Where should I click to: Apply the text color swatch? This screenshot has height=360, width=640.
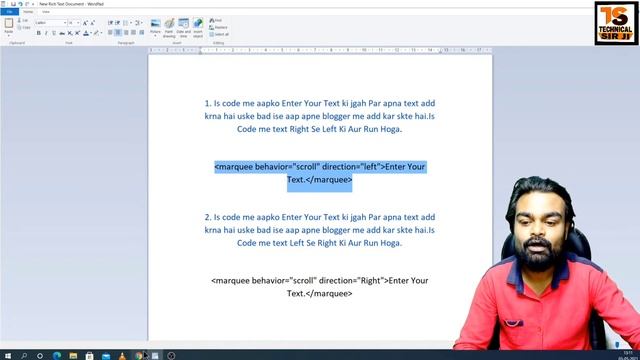point(86,33)
